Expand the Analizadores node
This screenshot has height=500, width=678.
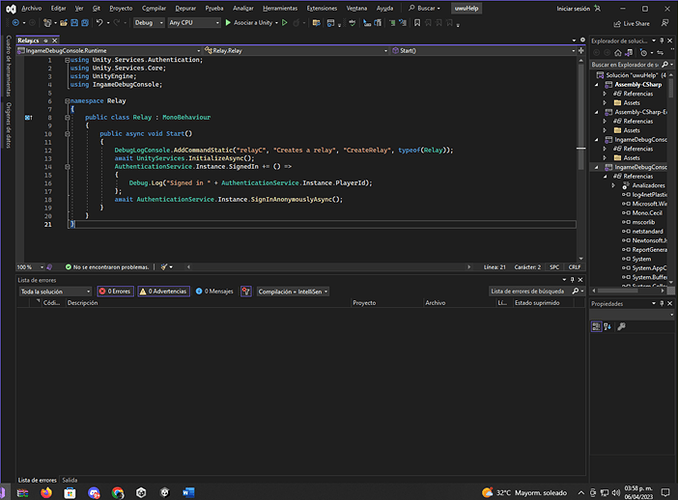click(613, 186)
